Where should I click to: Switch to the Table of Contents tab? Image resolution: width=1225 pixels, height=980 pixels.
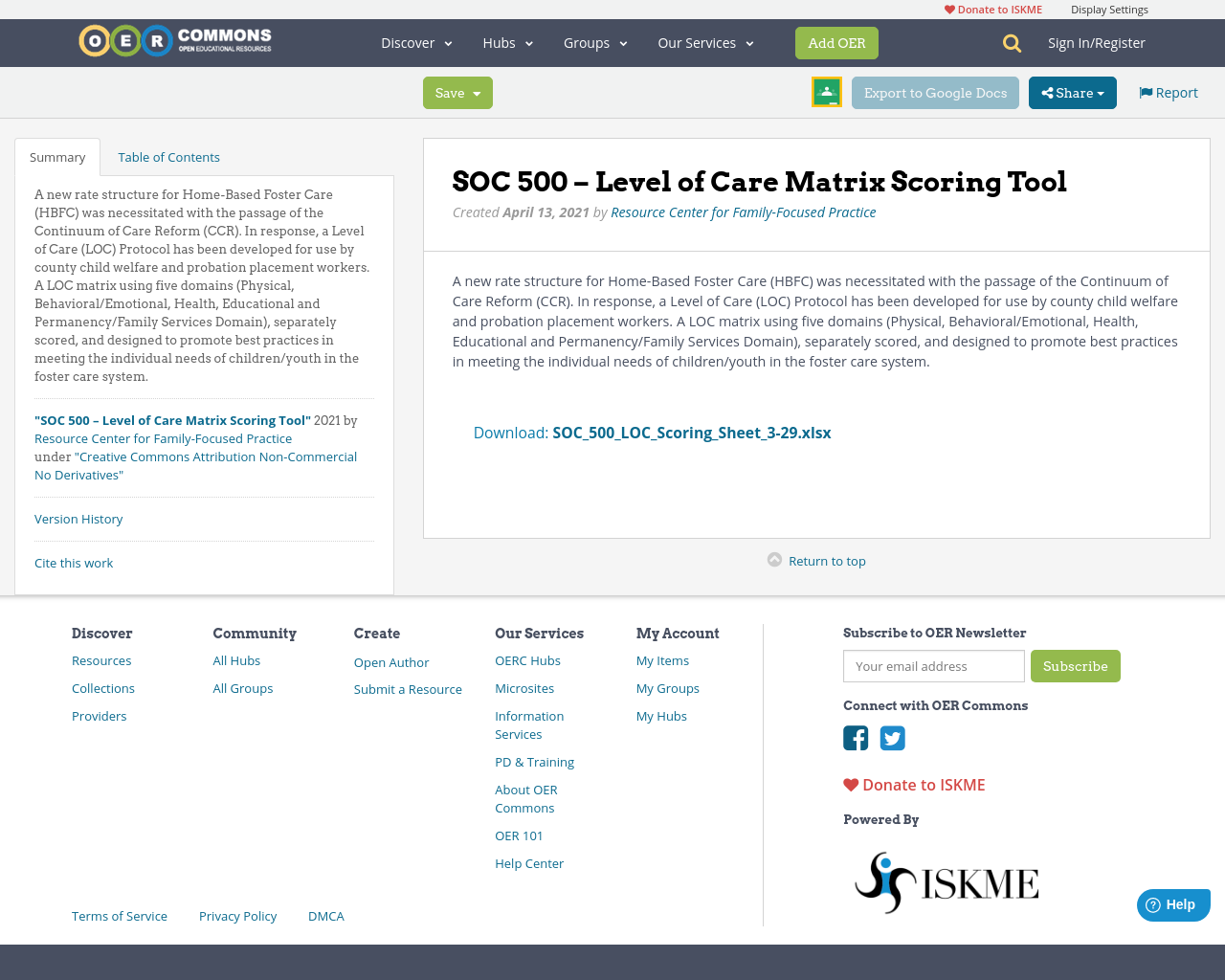coord(168,156)
